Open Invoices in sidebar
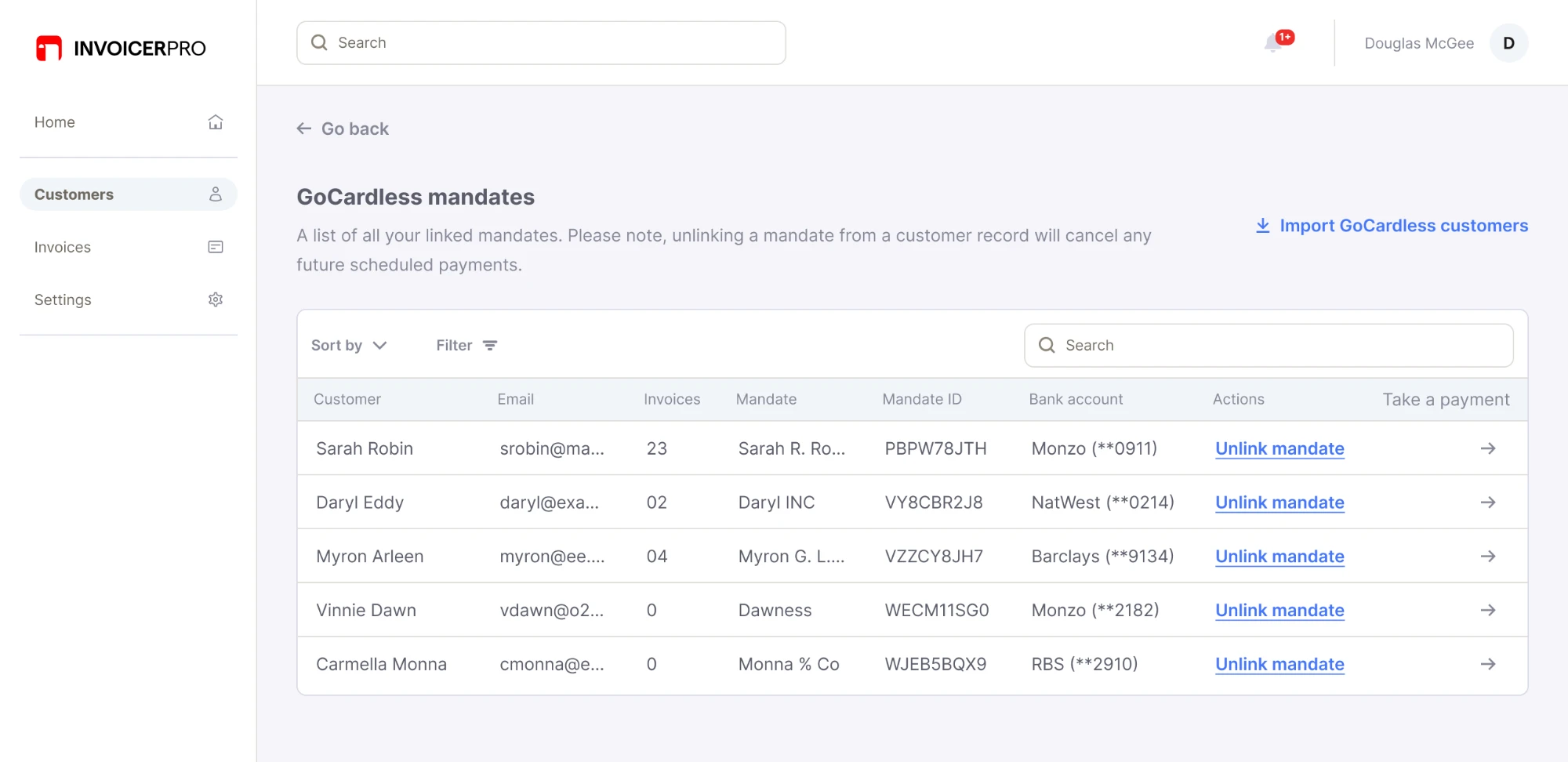 [x=129, y=247]
